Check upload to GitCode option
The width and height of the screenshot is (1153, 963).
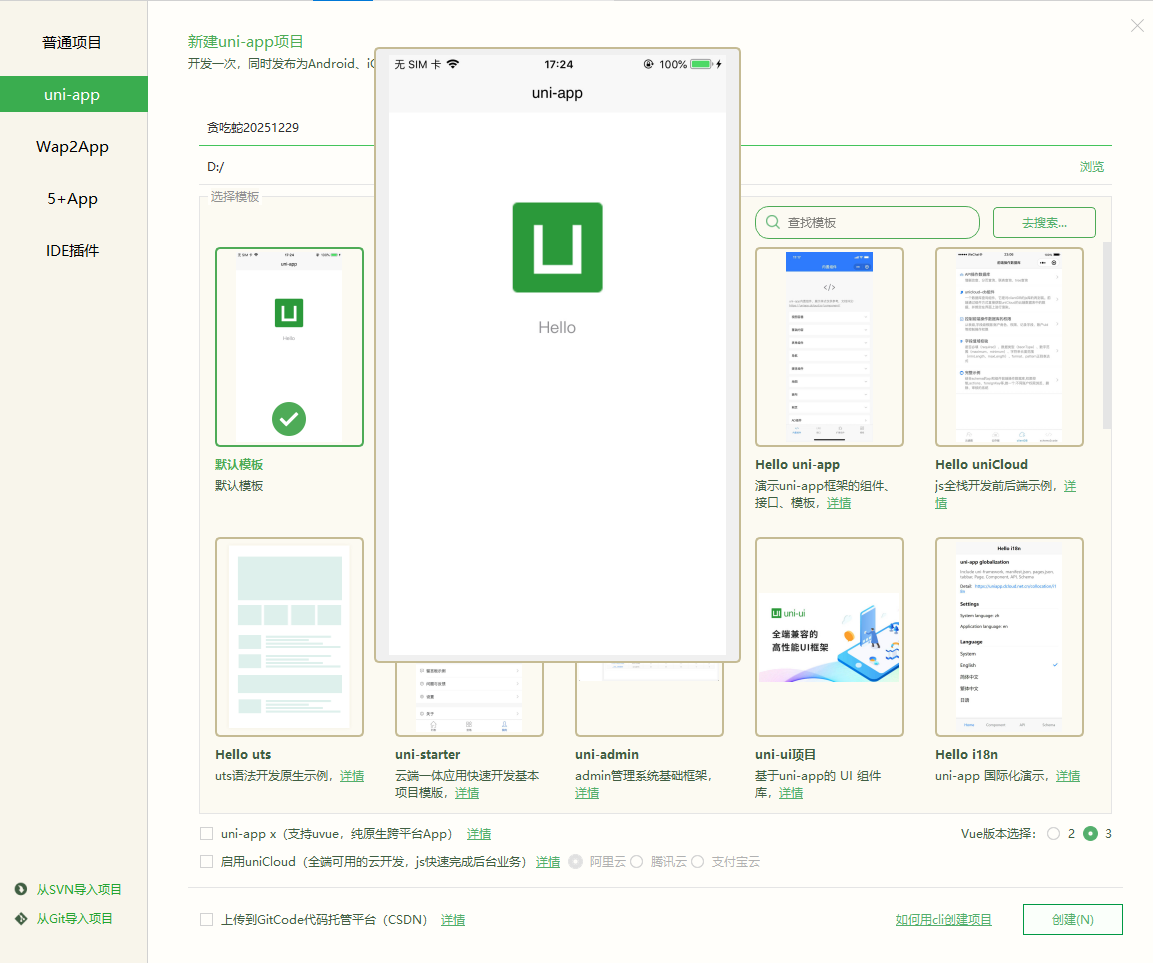(206, 919)
